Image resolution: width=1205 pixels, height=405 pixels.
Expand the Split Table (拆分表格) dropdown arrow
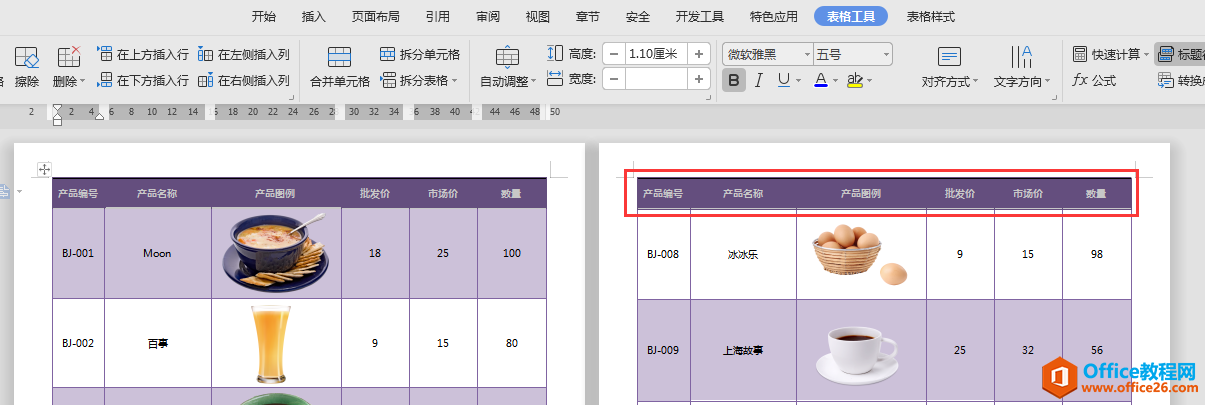[454, 80]
